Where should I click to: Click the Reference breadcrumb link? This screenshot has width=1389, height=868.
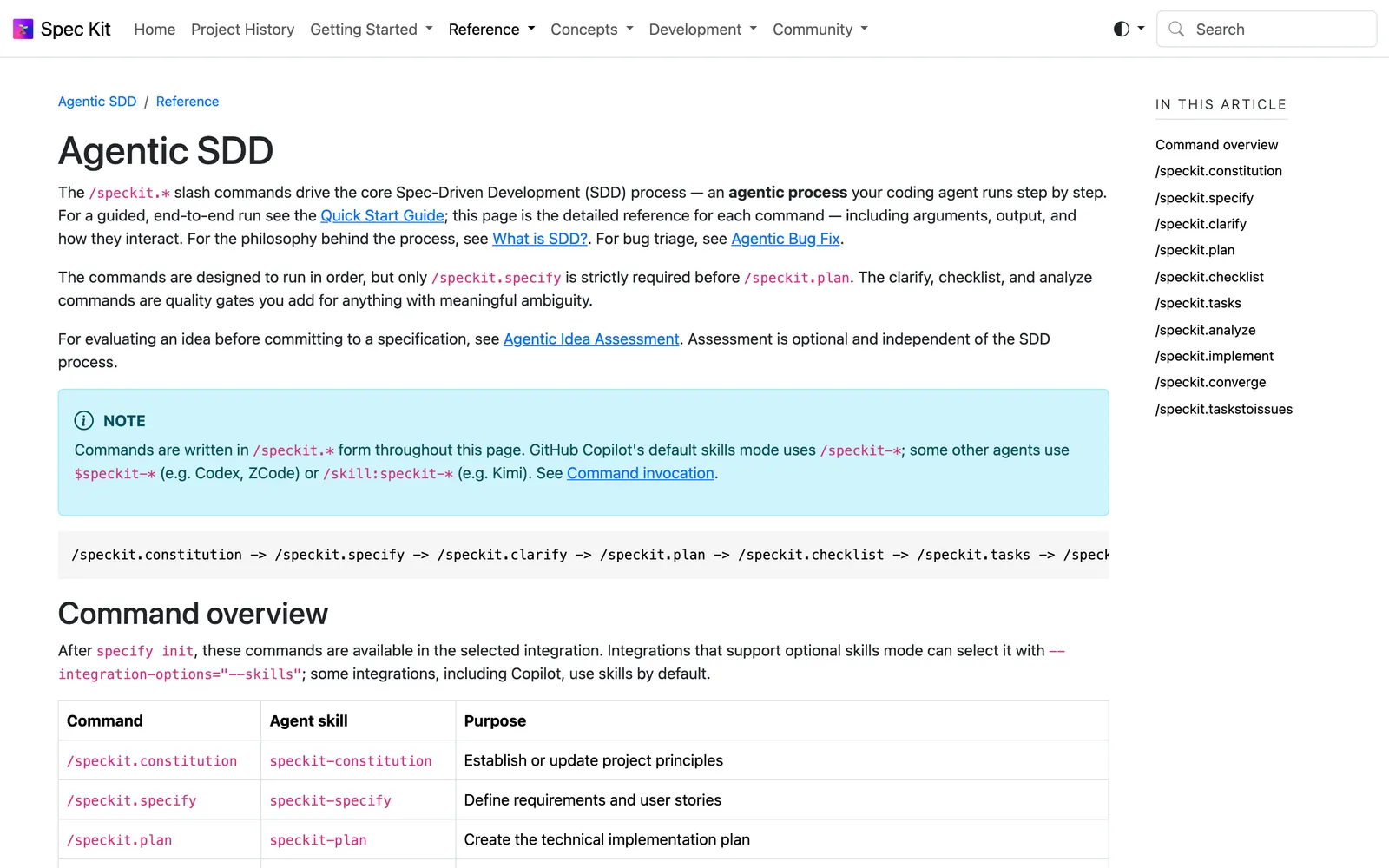[x=188, y=102]
